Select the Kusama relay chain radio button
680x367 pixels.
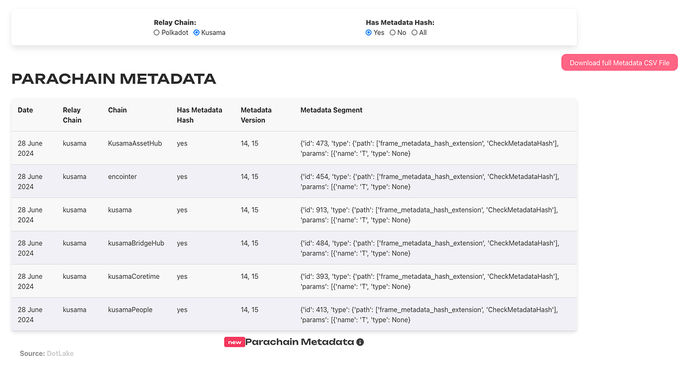click(x=196, y=33)
